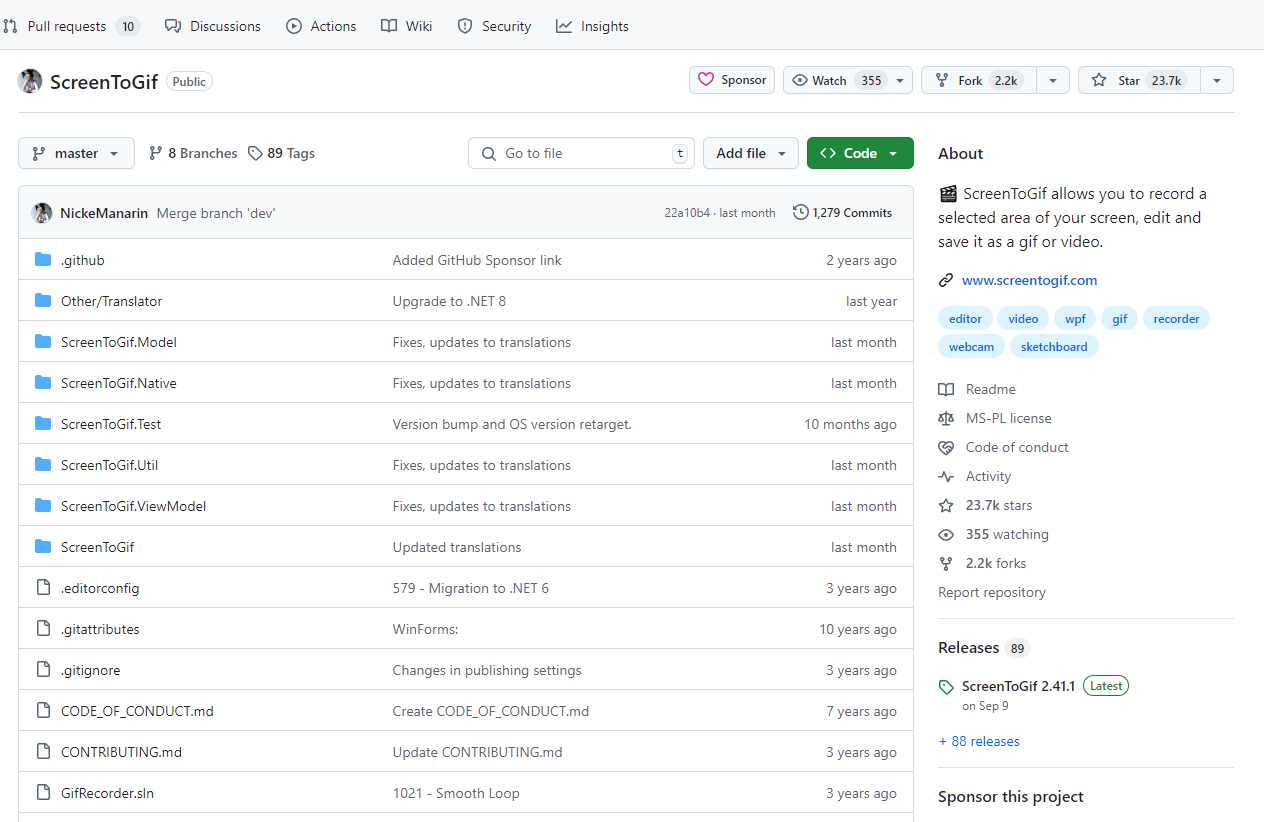Click the ScreenToGif.Model folder icon

click(43, 342)
